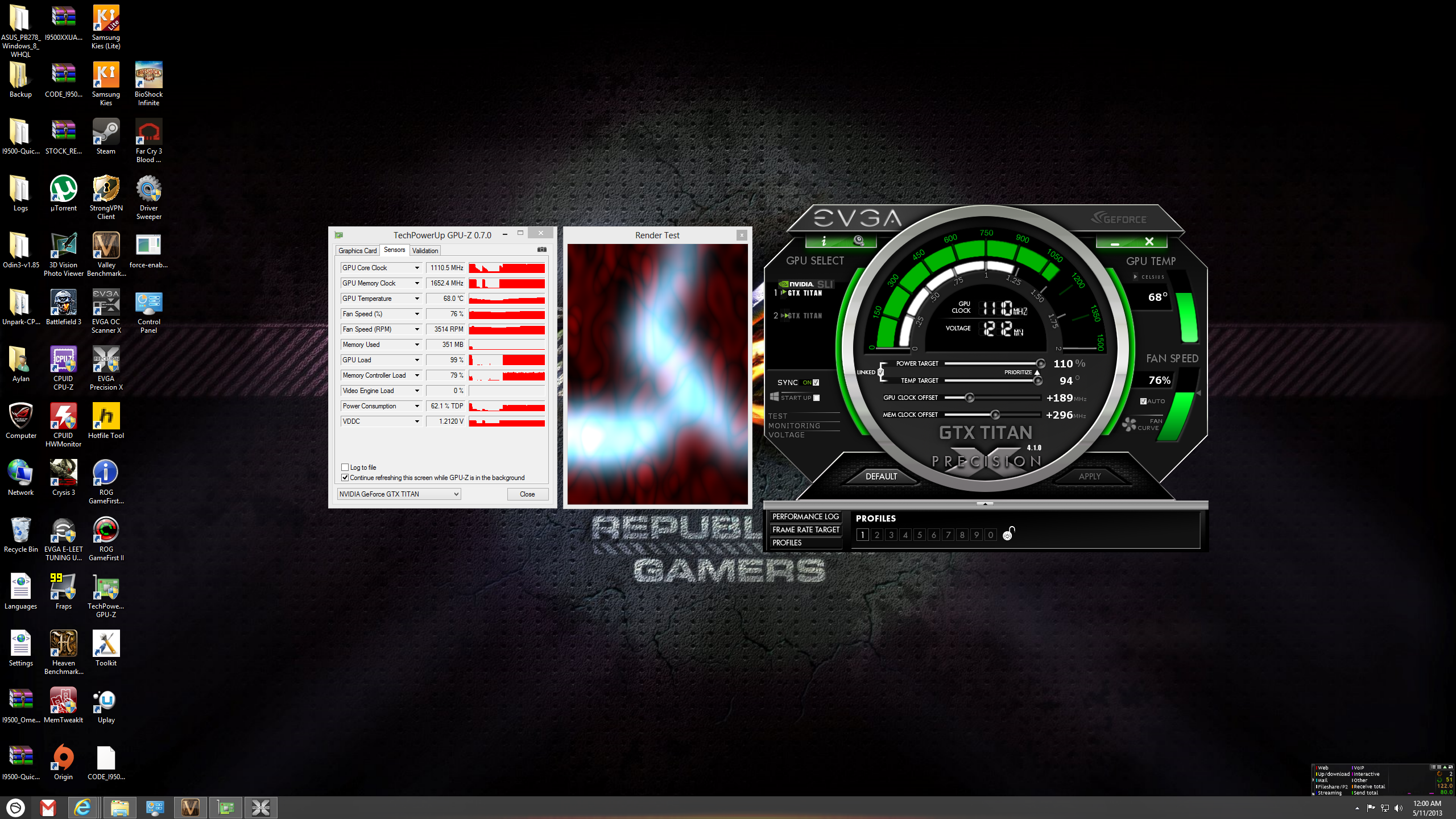Click the MONITORING link in Precision
This screenshot has height=819, width=1456.
tap(794, 425)
